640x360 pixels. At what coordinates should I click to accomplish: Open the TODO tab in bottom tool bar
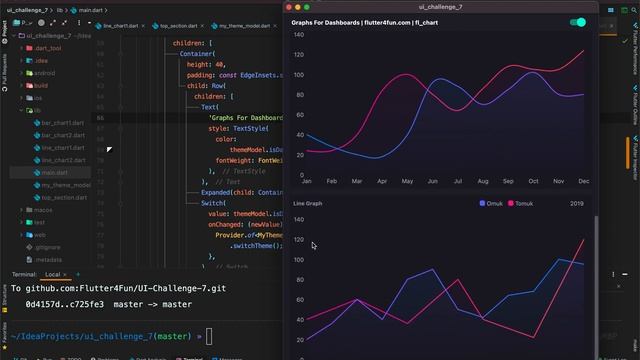tap(71, 358)
